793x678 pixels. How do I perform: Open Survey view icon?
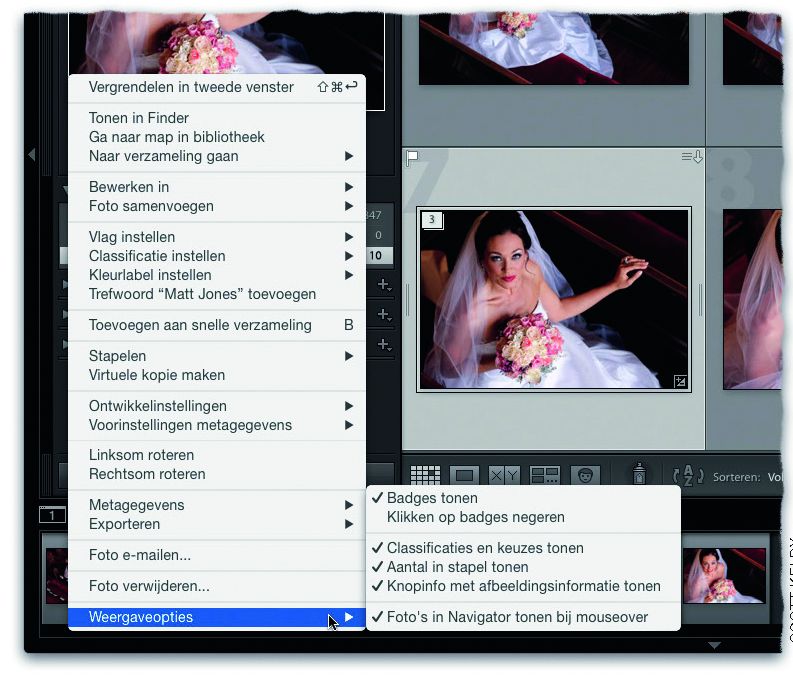tap(545, 477)
